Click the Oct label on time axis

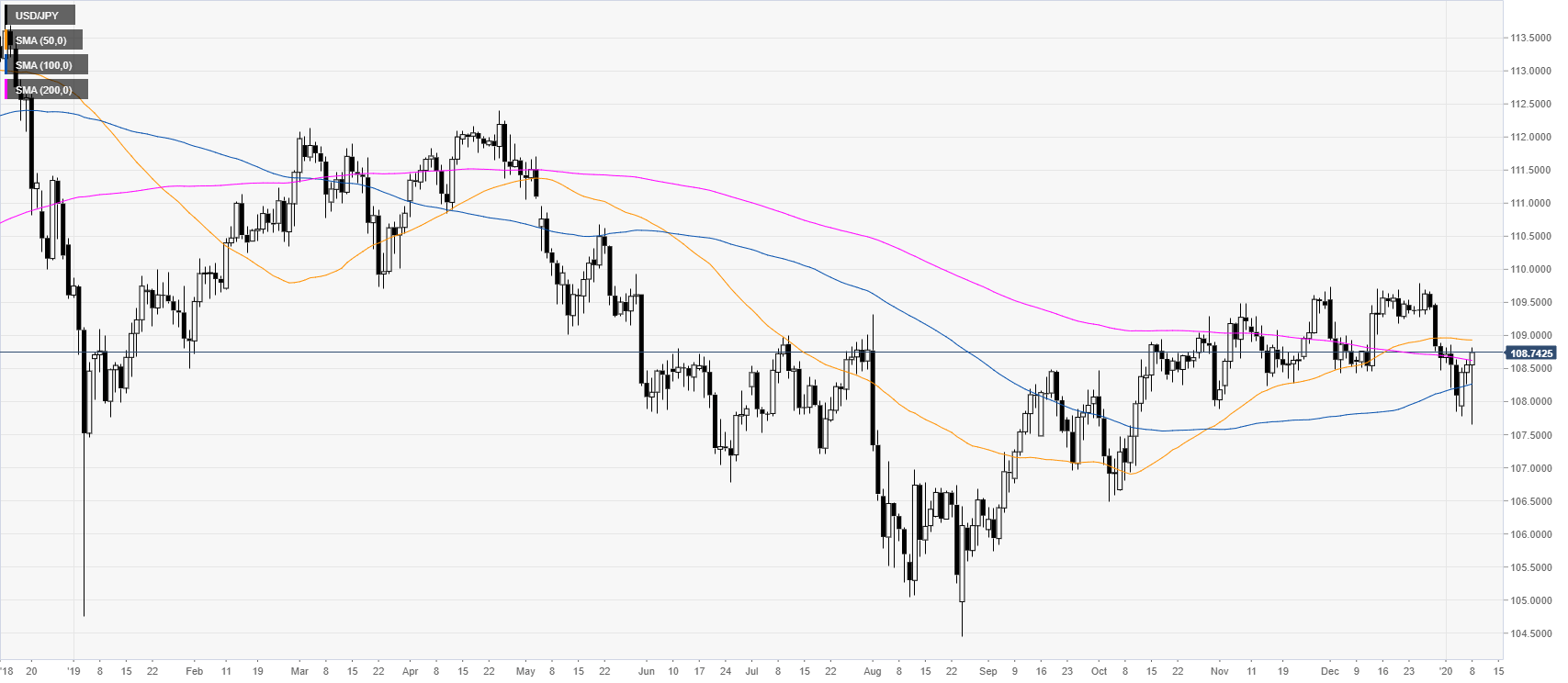coord(1100,671)
